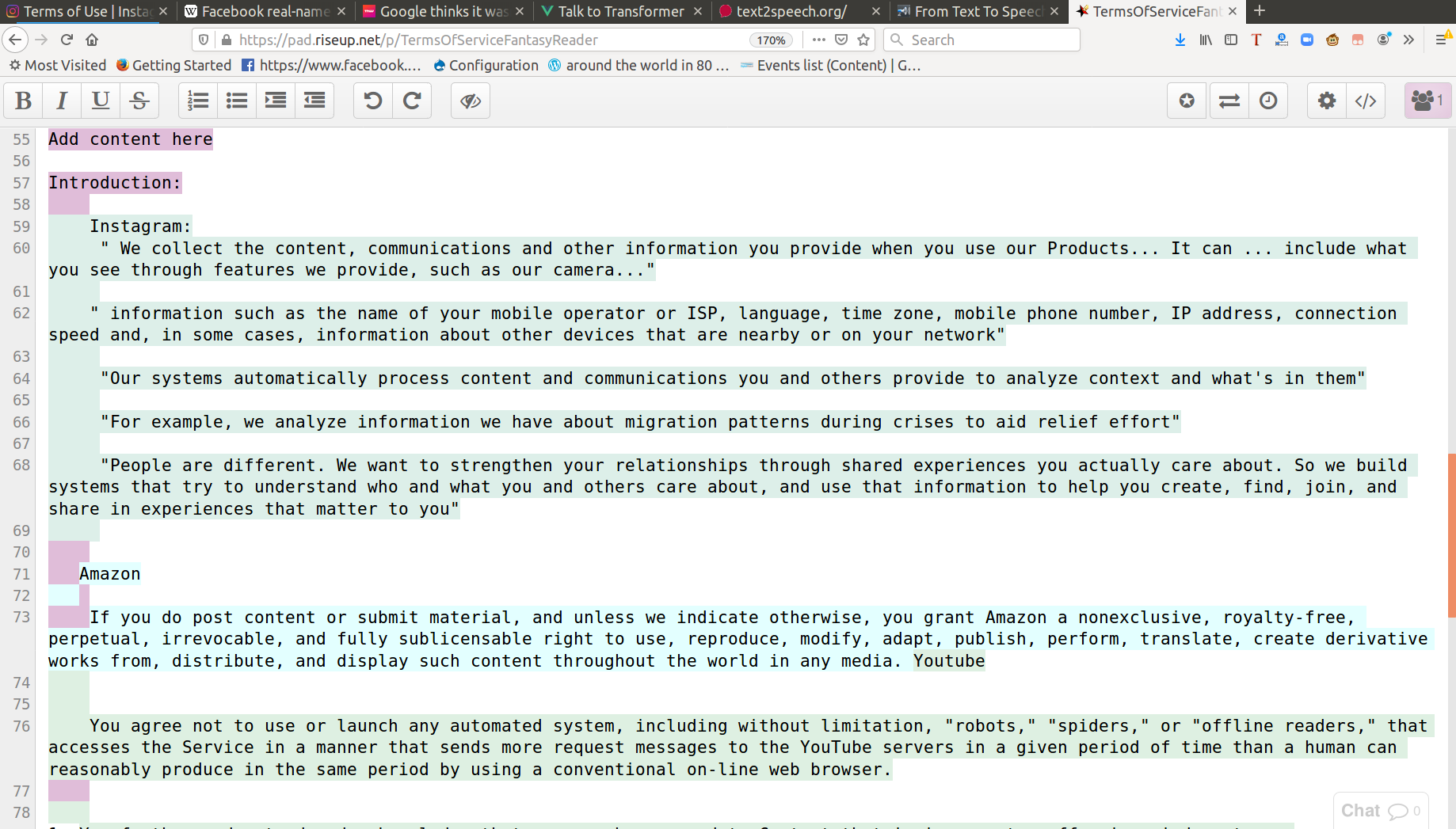
Task: Toggle bold formatting
Action: (x=24, y=101)
